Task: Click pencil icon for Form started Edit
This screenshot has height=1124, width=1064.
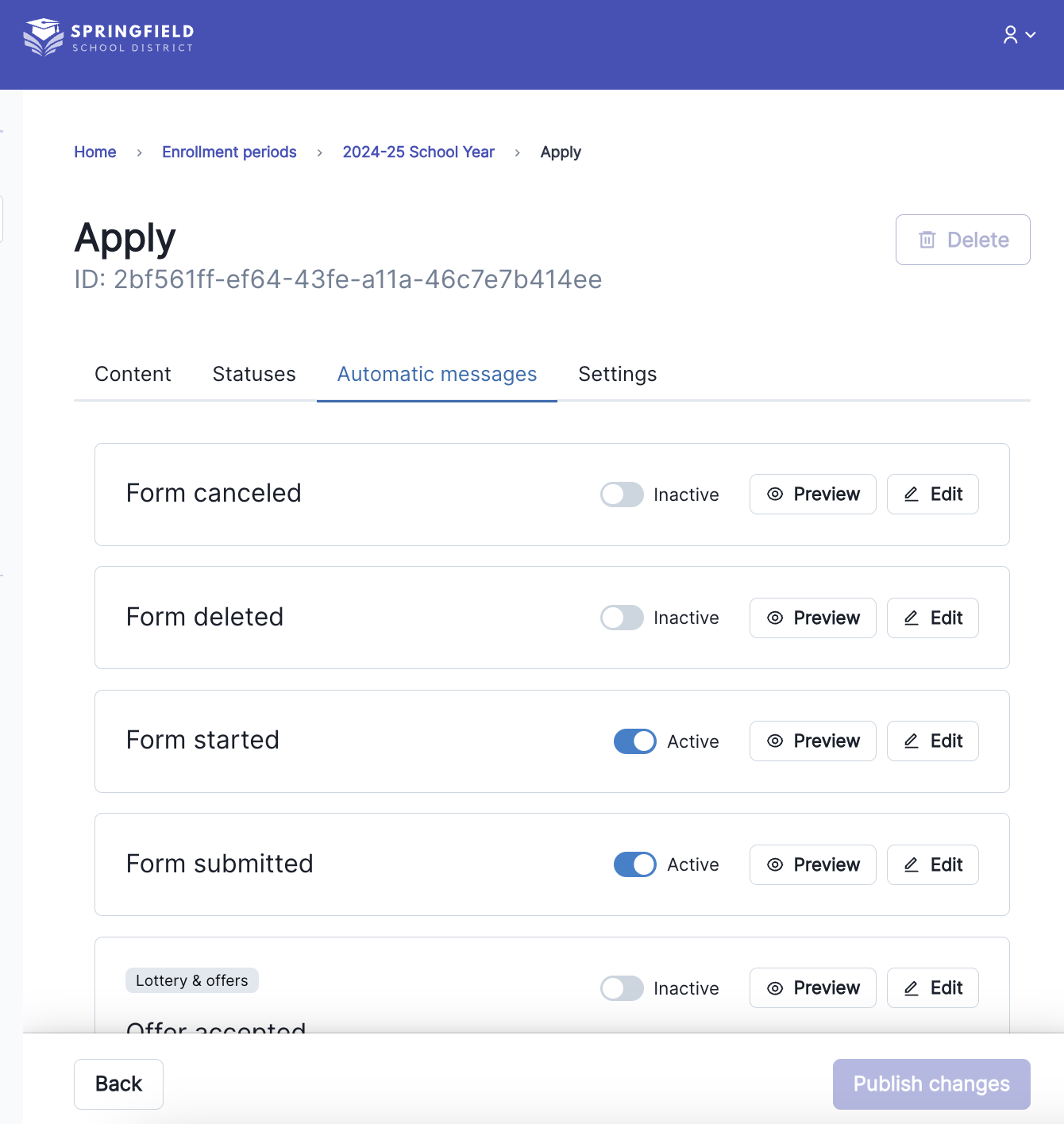Action: [x=912, y=741]
